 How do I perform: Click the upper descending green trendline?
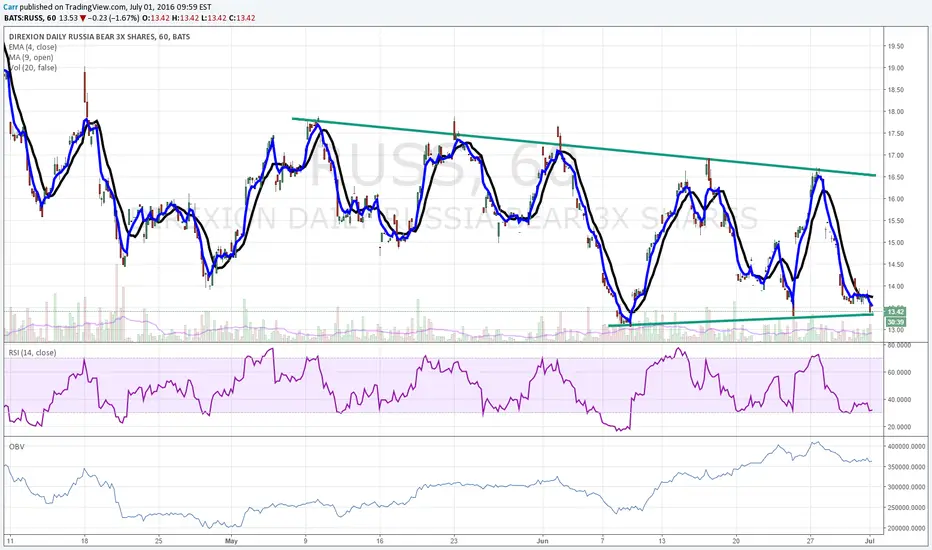584,146
